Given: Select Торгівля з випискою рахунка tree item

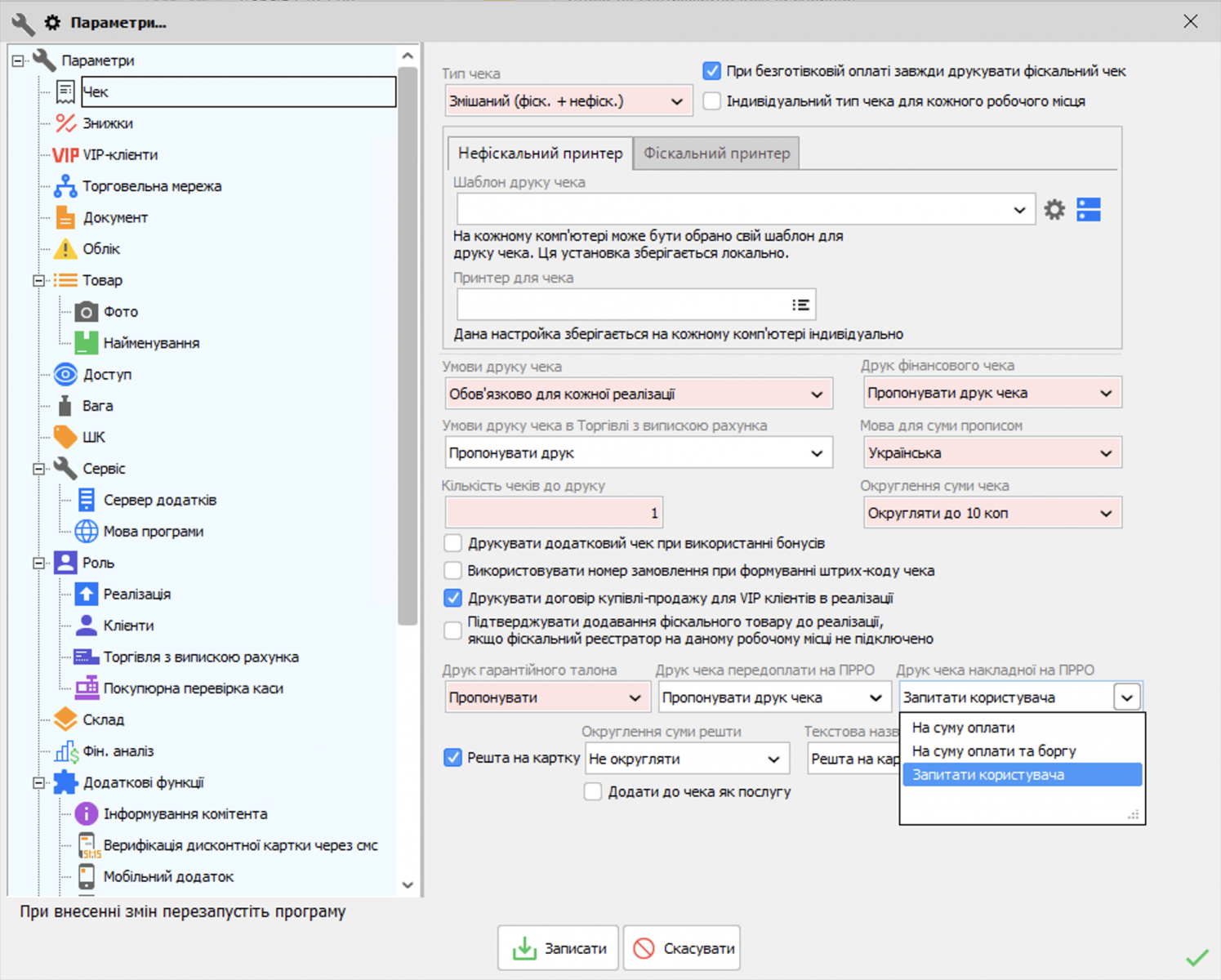Looking at the screenshot, I should (201, 657).
